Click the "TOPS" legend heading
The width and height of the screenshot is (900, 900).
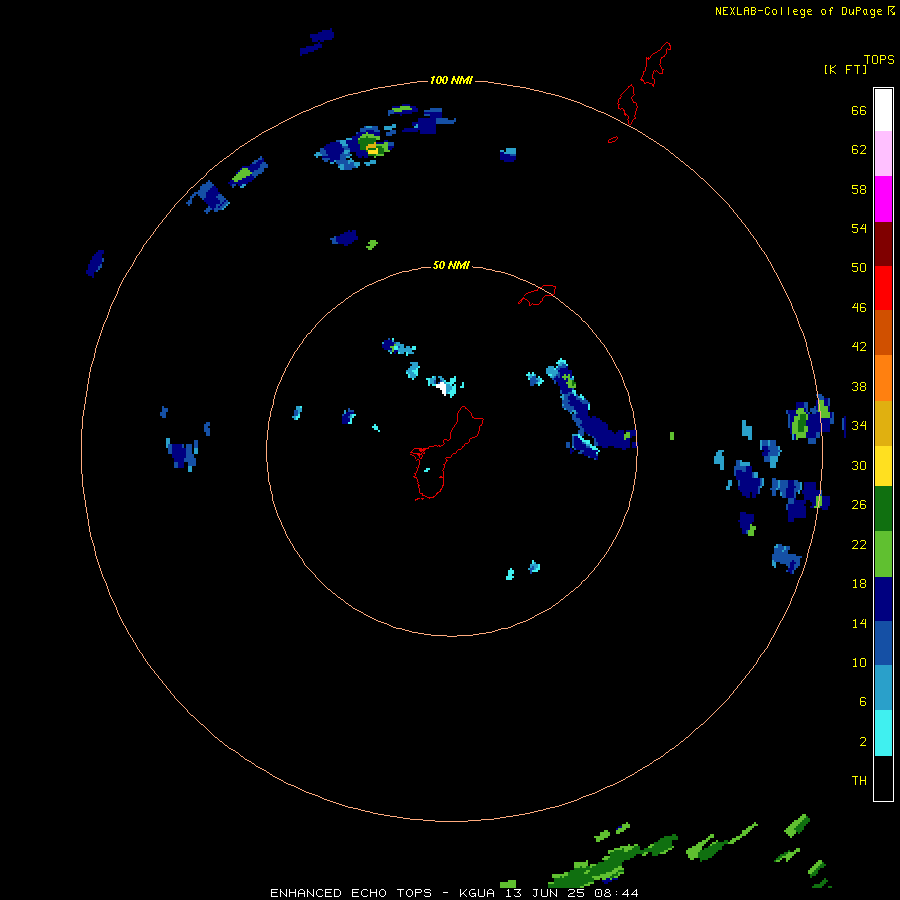pyautogui.click(x=879, y=59)
